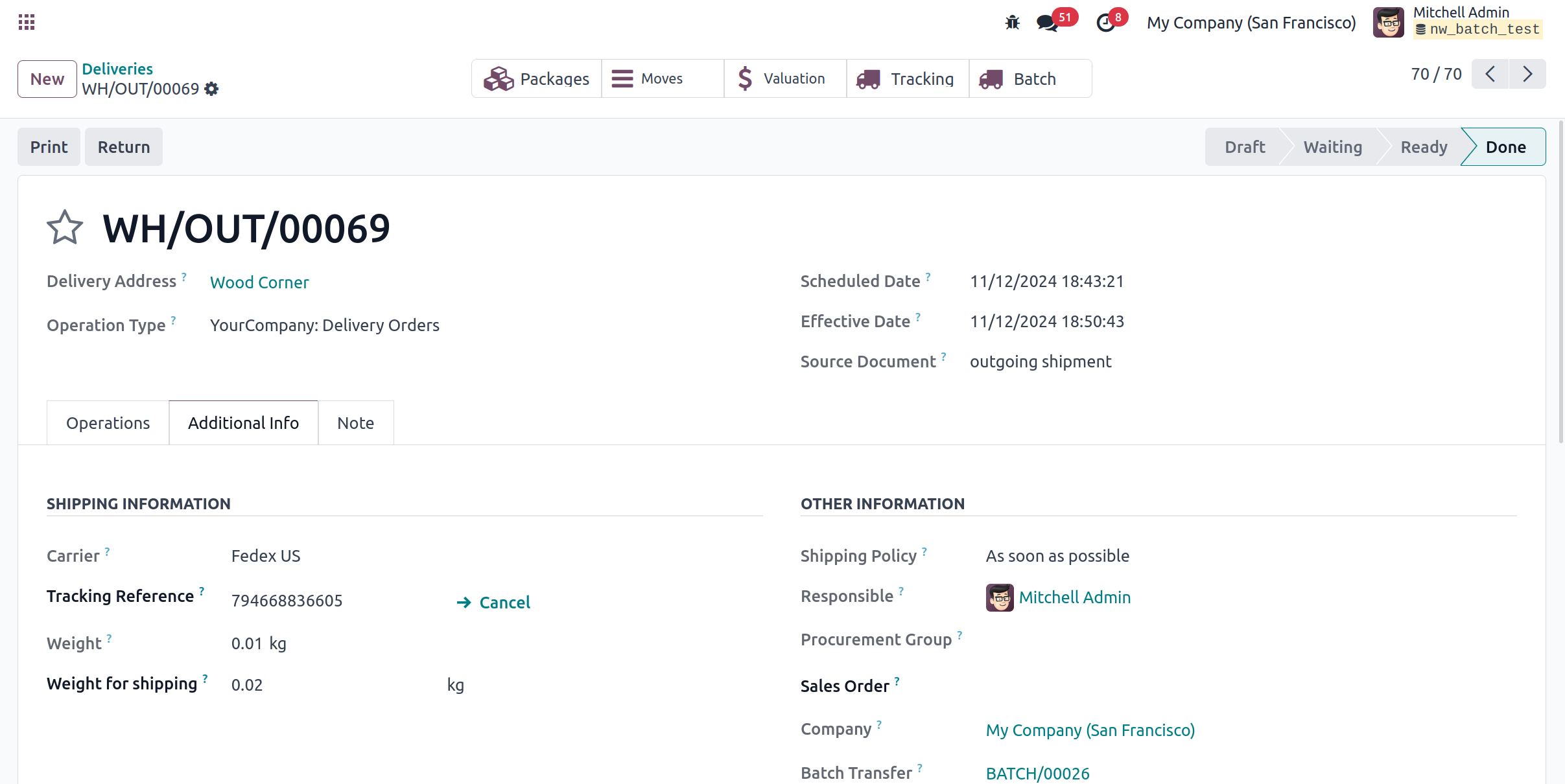1565x784 pixels.
Task: Open the BATCH/00026 batch transfer link
Action: 1037,773
